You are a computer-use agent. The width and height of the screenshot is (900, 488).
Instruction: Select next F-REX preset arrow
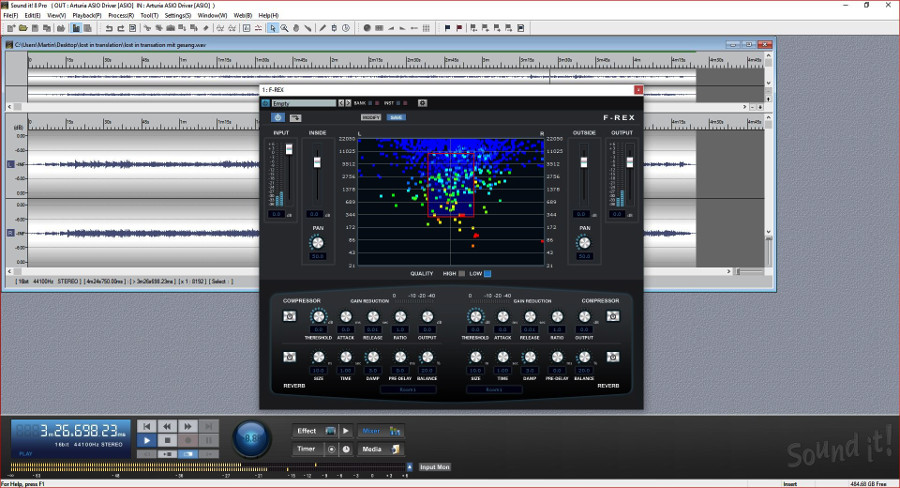click(348, 103)
